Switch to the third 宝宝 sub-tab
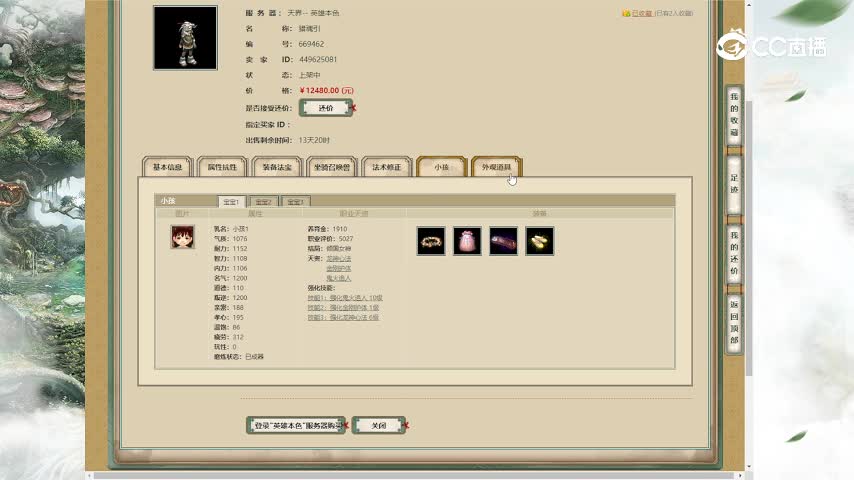854x480 pixels. (296, 202)
